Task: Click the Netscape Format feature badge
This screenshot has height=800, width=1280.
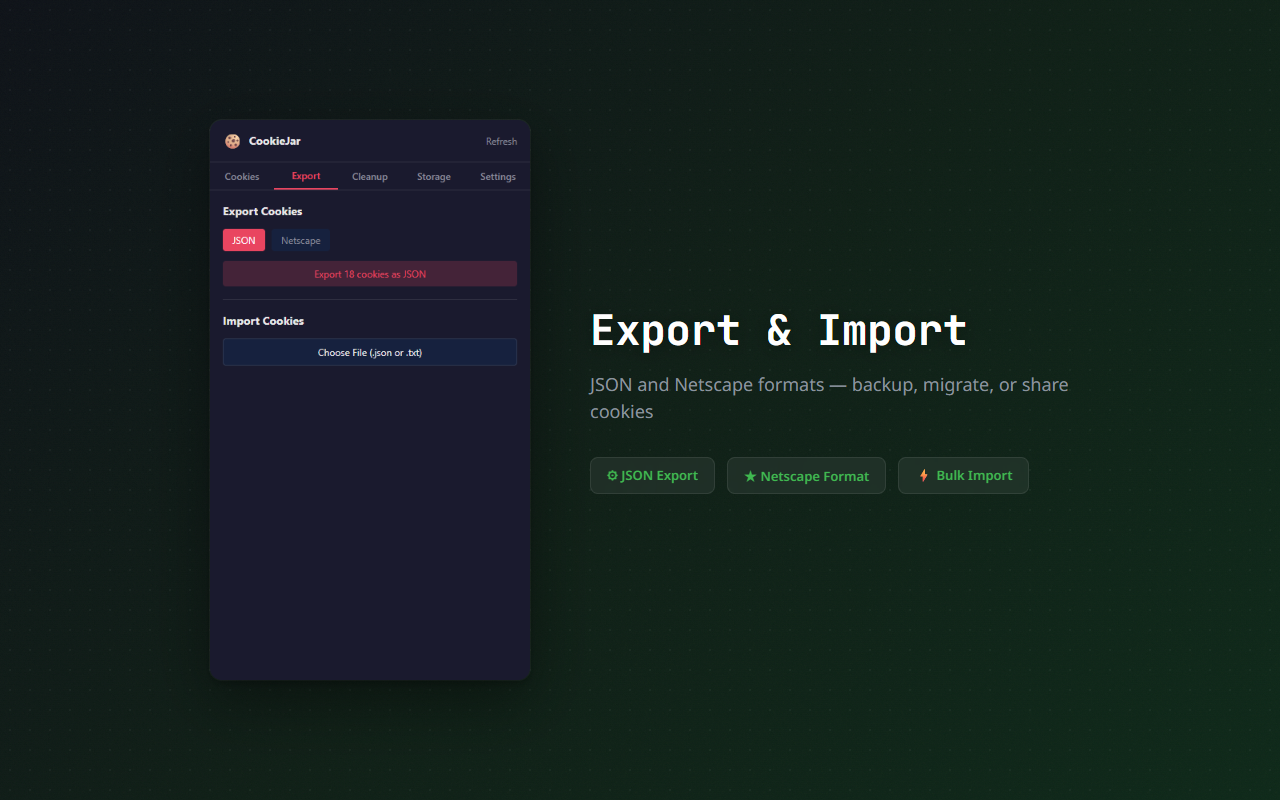Action: pyautogui.click(x=806, y=475)
